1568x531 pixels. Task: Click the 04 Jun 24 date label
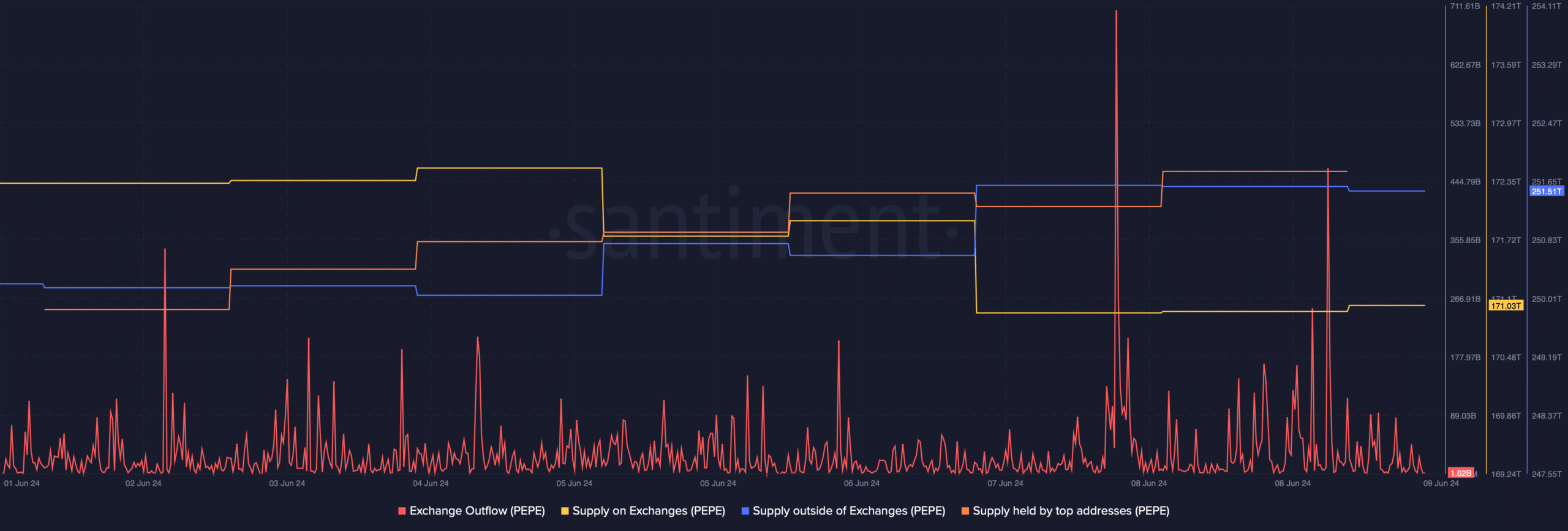(431, 484)
